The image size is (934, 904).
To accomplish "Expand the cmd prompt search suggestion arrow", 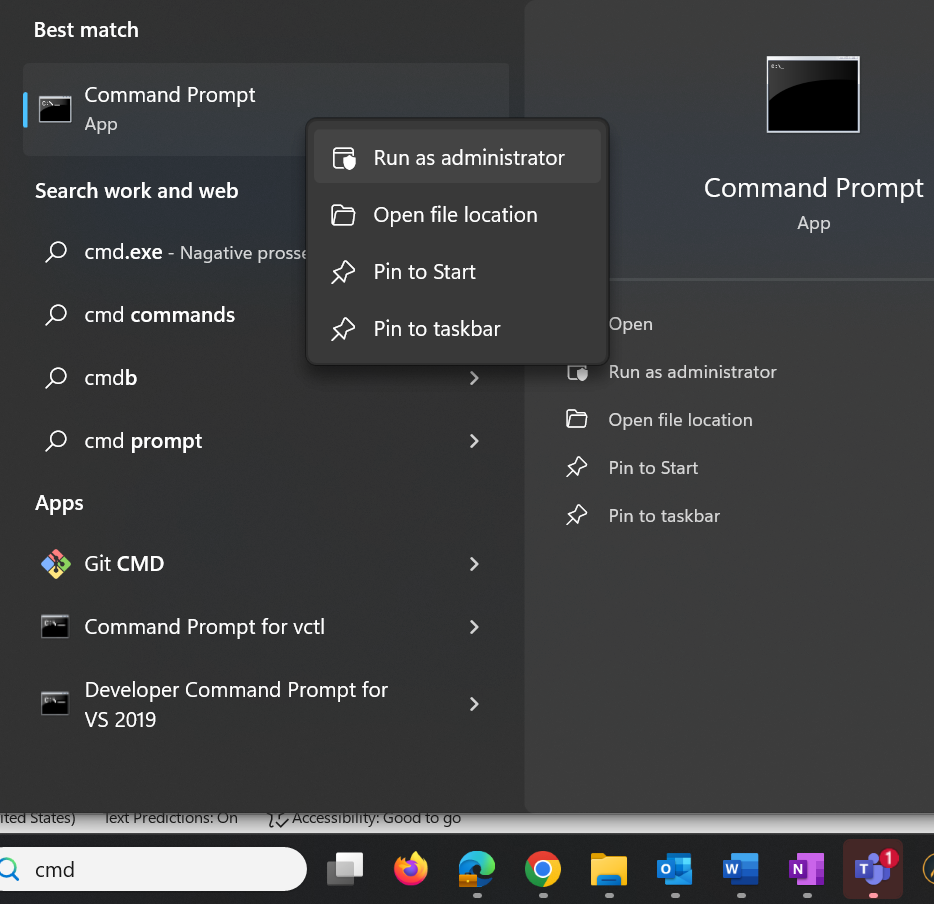I will (x=474, y=441).
